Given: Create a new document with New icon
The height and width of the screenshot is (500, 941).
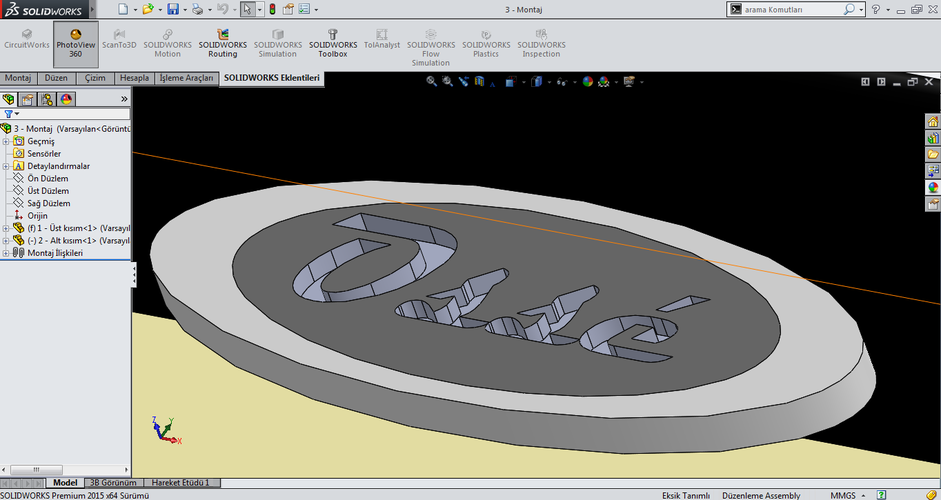Looking at the screenshot, I should pos(123,9).
